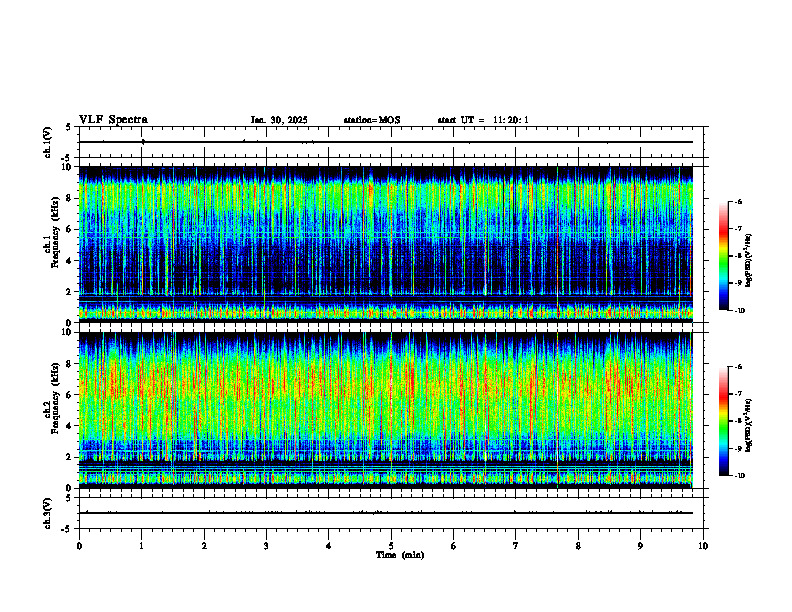Click the "-6" label on ch.1 colorbar
Image resolution: width=792 pixels, height=612 pixels.
pos(738,202)
